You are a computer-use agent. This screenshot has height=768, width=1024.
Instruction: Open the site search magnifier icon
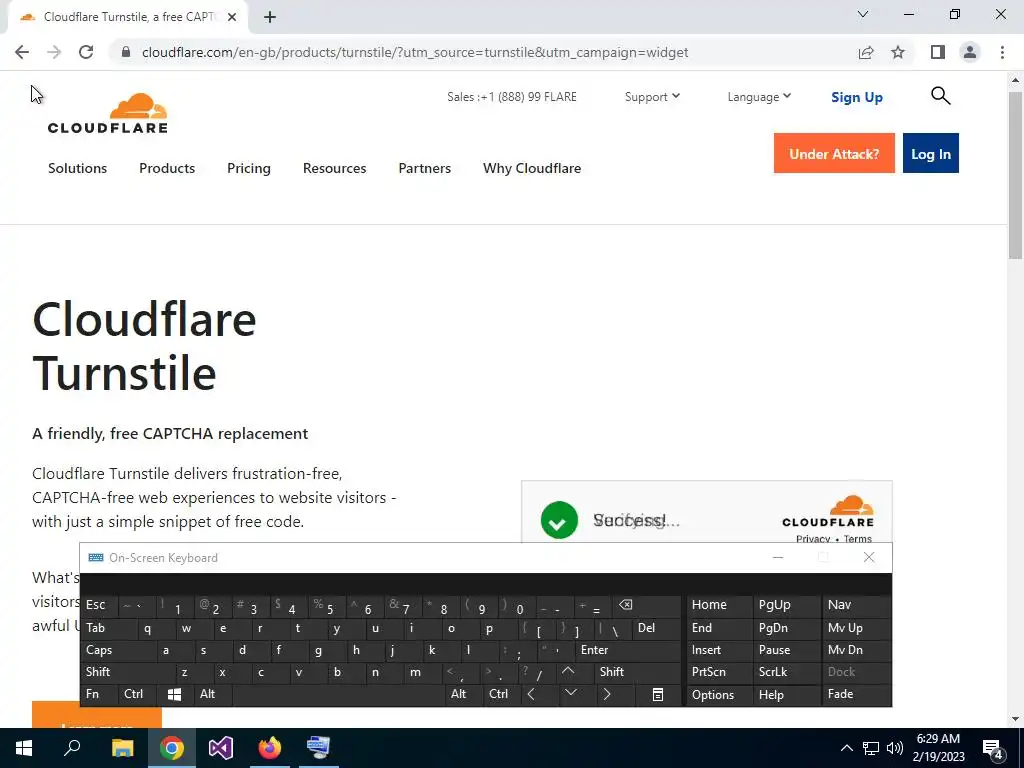point(940,96)
